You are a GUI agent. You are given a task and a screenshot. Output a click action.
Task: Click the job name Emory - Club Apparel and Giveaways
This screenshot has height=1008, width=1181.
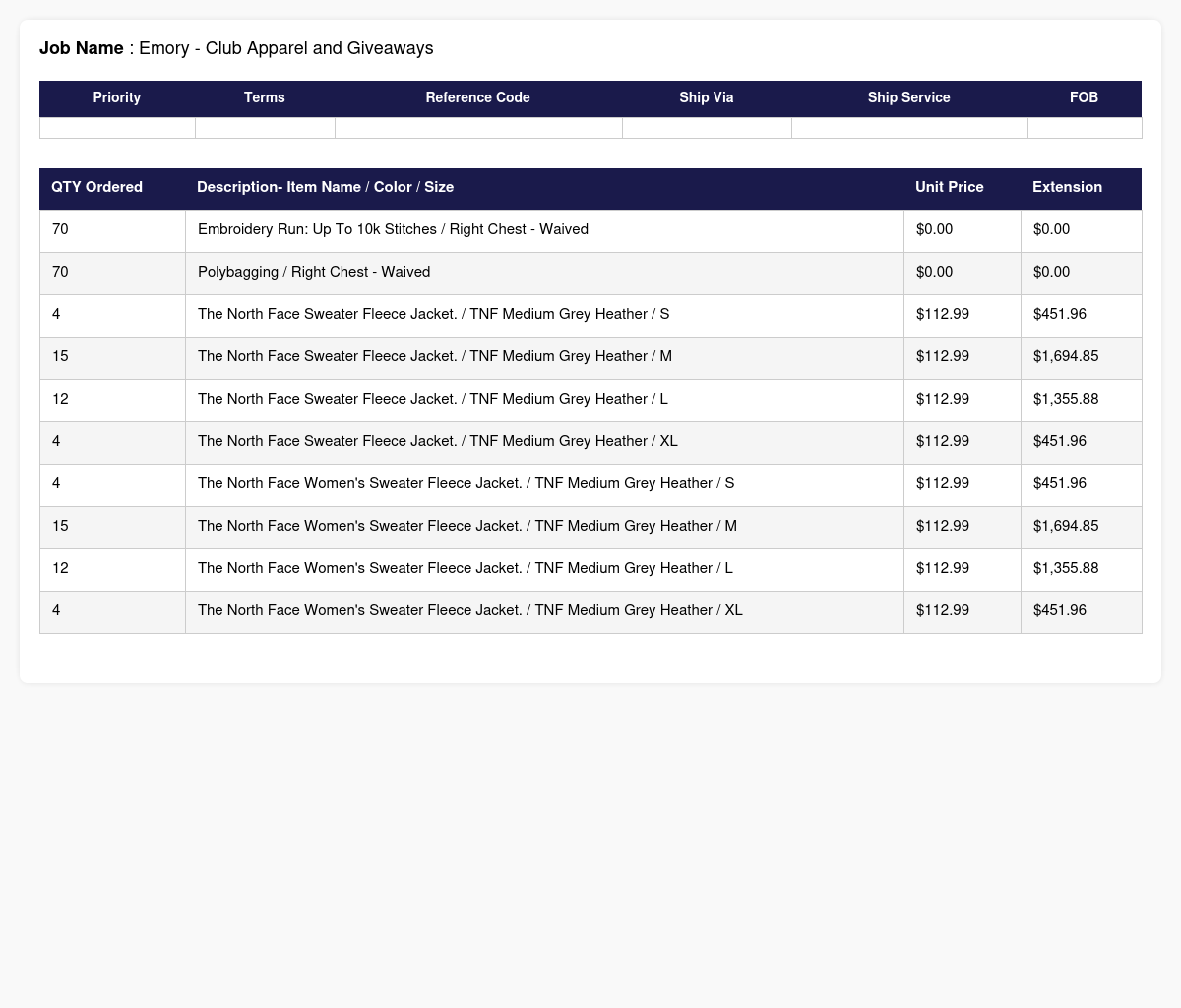coord(285,48)
